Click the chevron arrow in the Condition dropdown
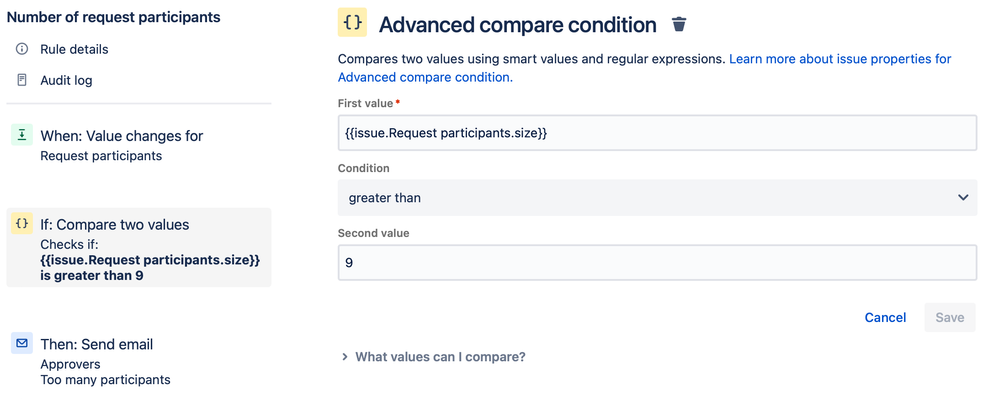 coord(963,198)
